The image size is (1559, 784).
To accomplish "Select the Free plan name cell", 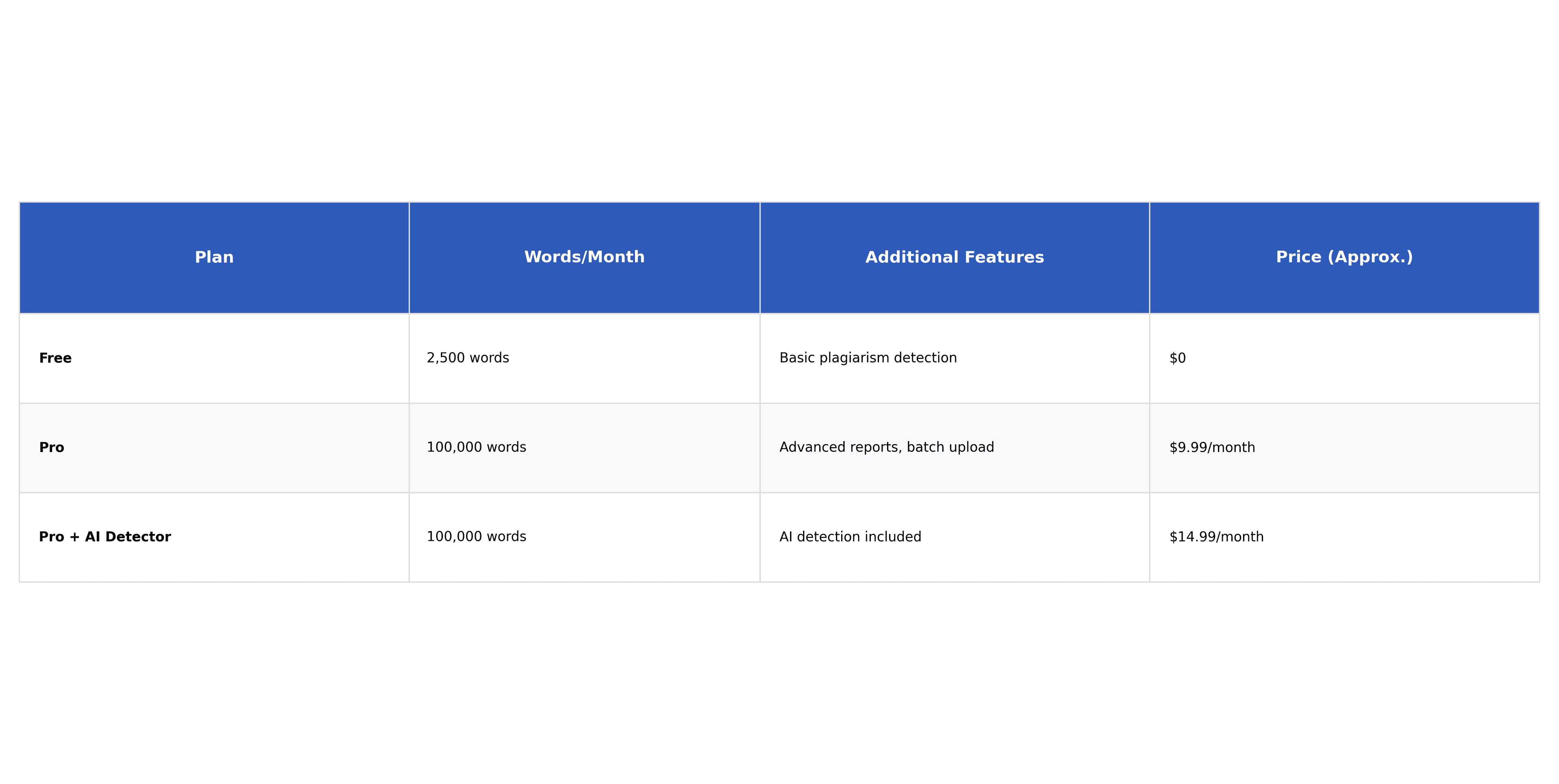I will [55, 358].
